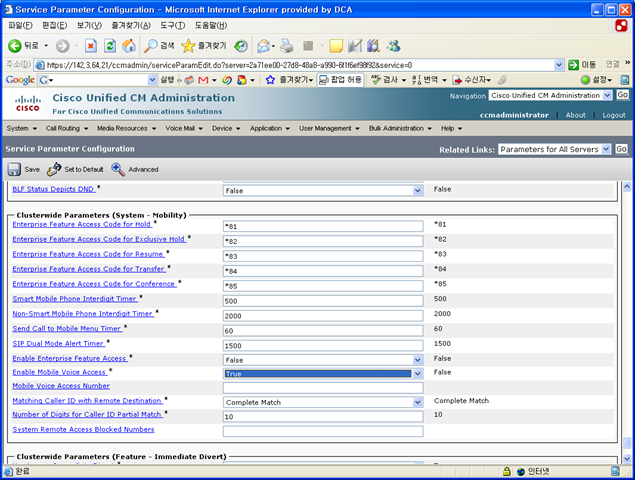This screenshot has width=635, height=480.
Task: Open Enterprise Feature Access Code for Hold link
Action: coord(82,224)
